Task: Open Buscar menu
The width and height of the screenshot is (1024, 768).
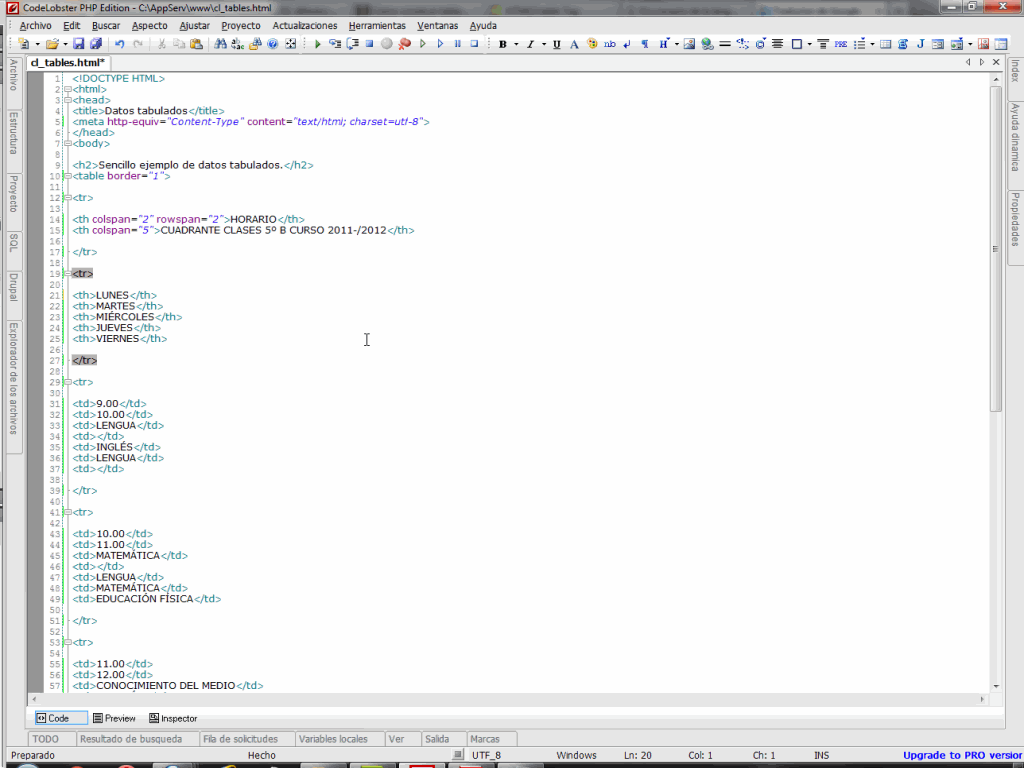Action: pos(106,25)
